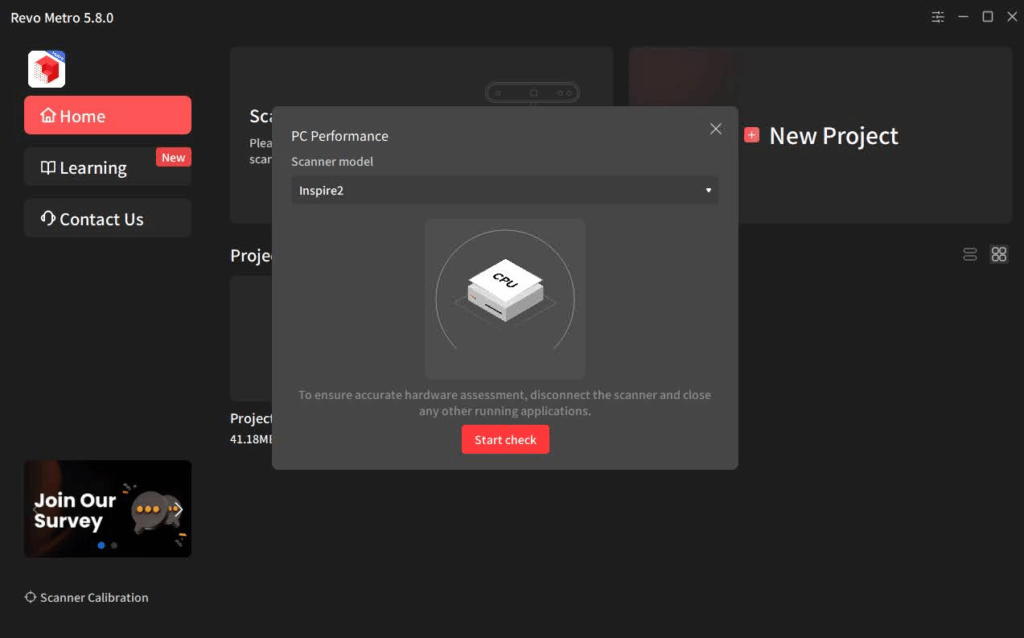1024x638 pixels.
Task: Click the Scanner Calibration crosshair icon
Action: pos(30,597)
